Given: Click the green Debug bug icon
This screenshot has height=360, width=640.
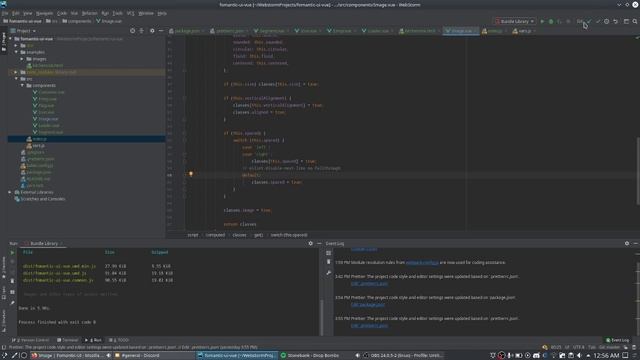Looking at the screenshot, I should [x=551, y=21].
